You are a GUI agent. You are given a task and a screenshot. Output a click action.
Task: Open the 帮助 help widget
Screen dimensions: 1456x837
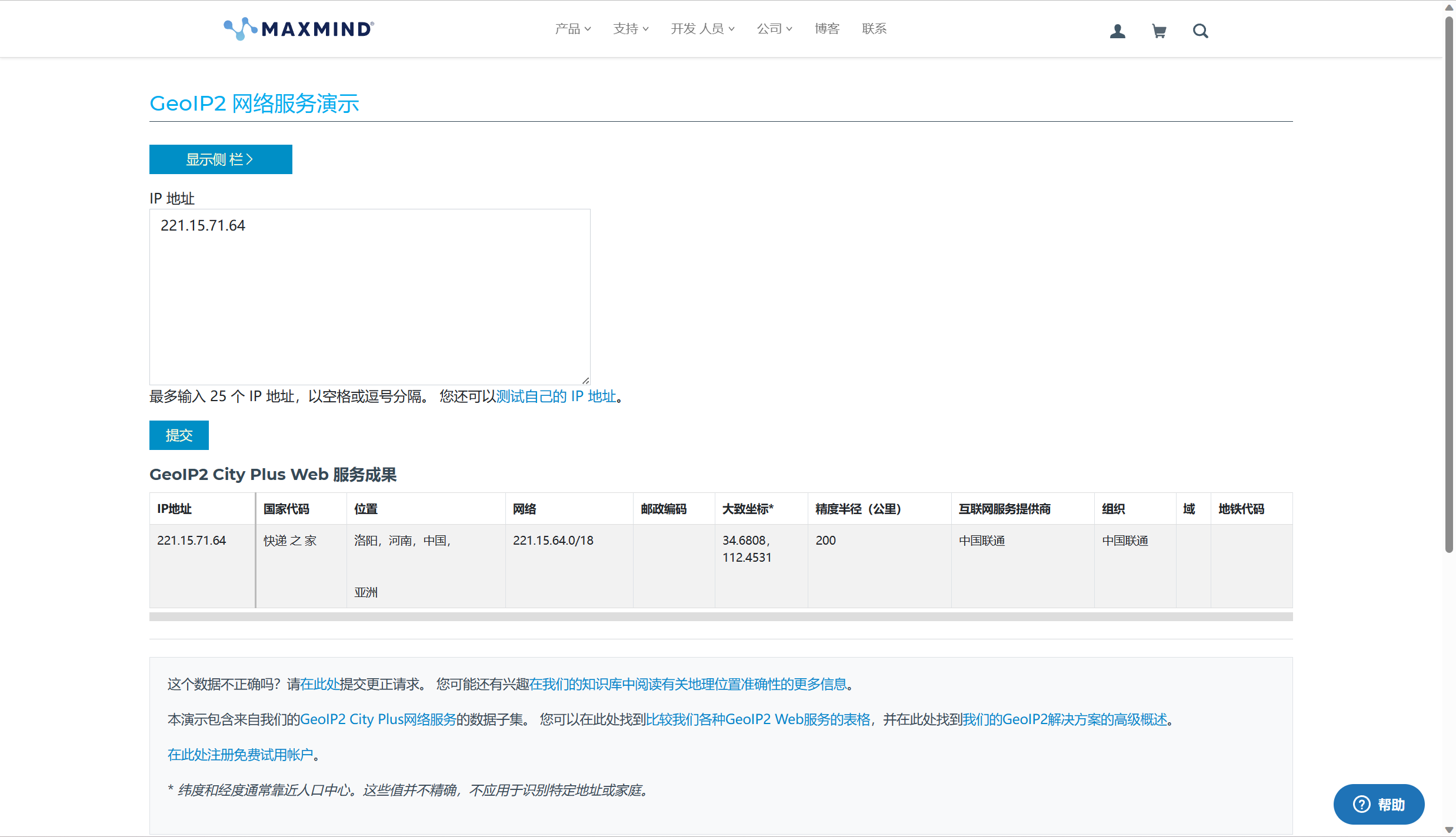click(1379, 804)
